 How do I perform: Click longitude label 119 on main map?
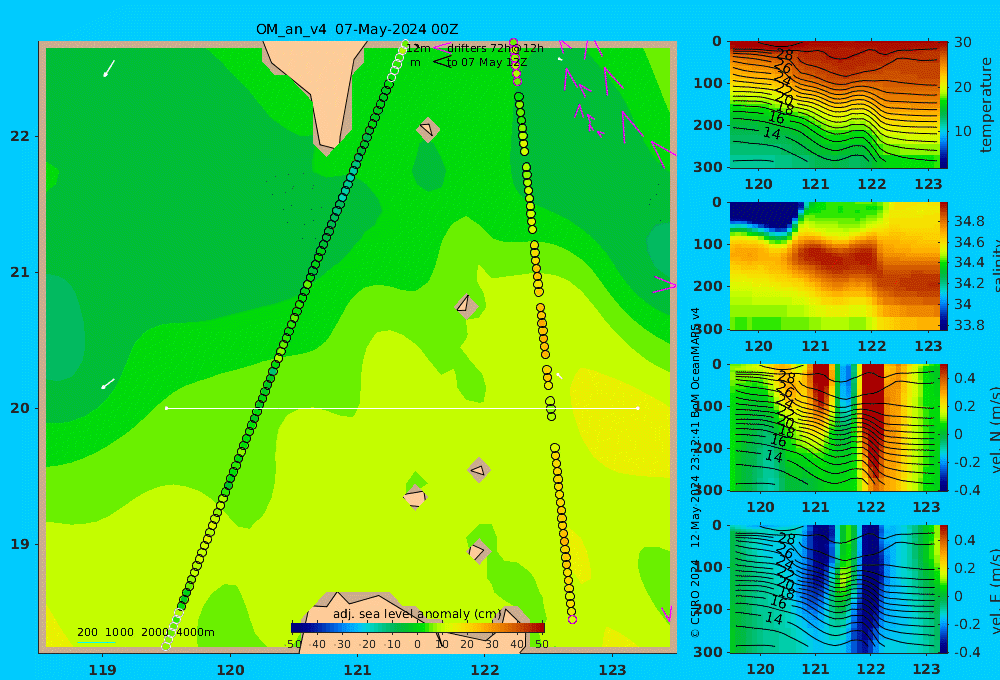tap(102, 670)
